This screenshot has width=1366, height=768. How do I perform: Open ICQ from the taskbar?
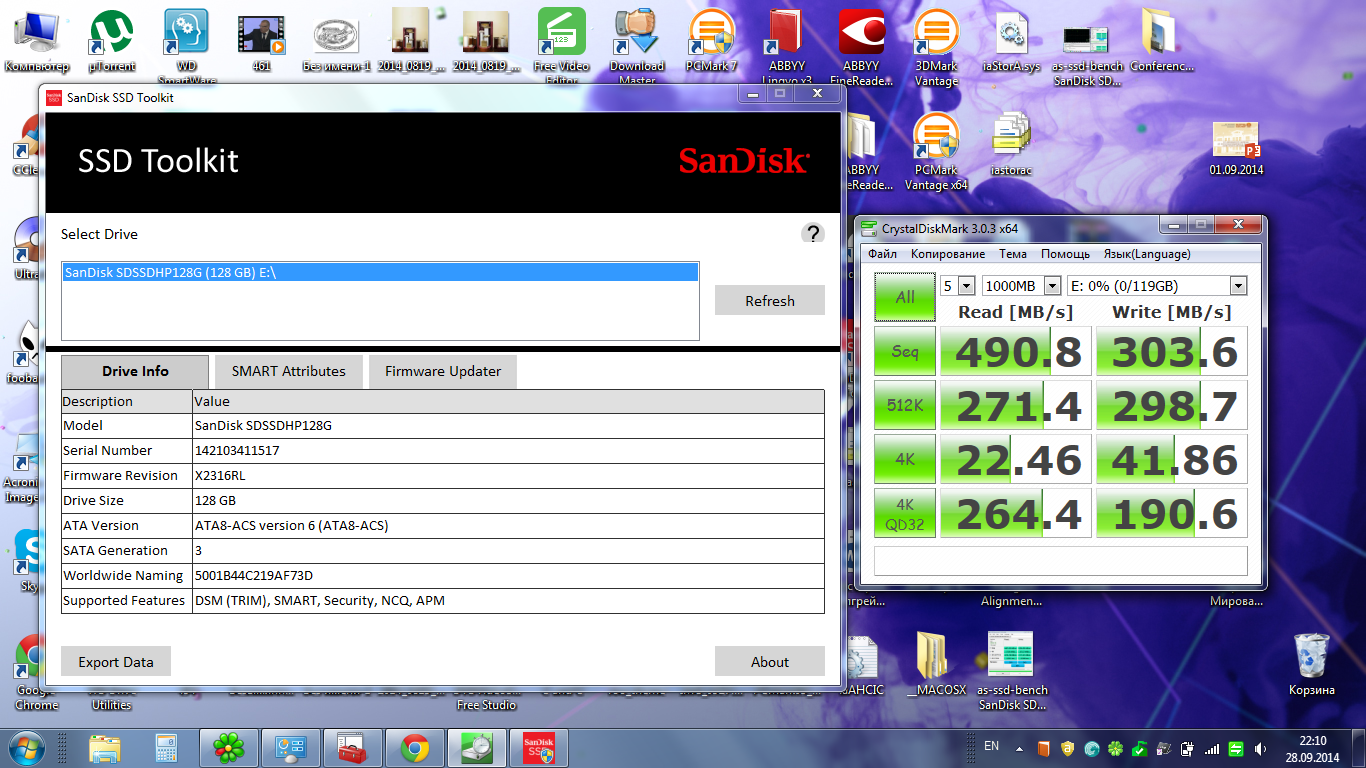point(230,748)
